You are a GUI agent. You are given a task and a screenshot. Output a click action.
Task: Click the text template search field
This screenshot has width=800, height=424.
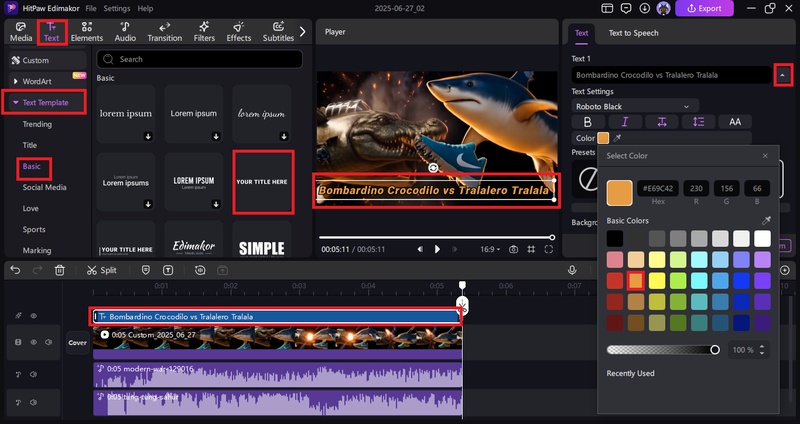(195, 59)
